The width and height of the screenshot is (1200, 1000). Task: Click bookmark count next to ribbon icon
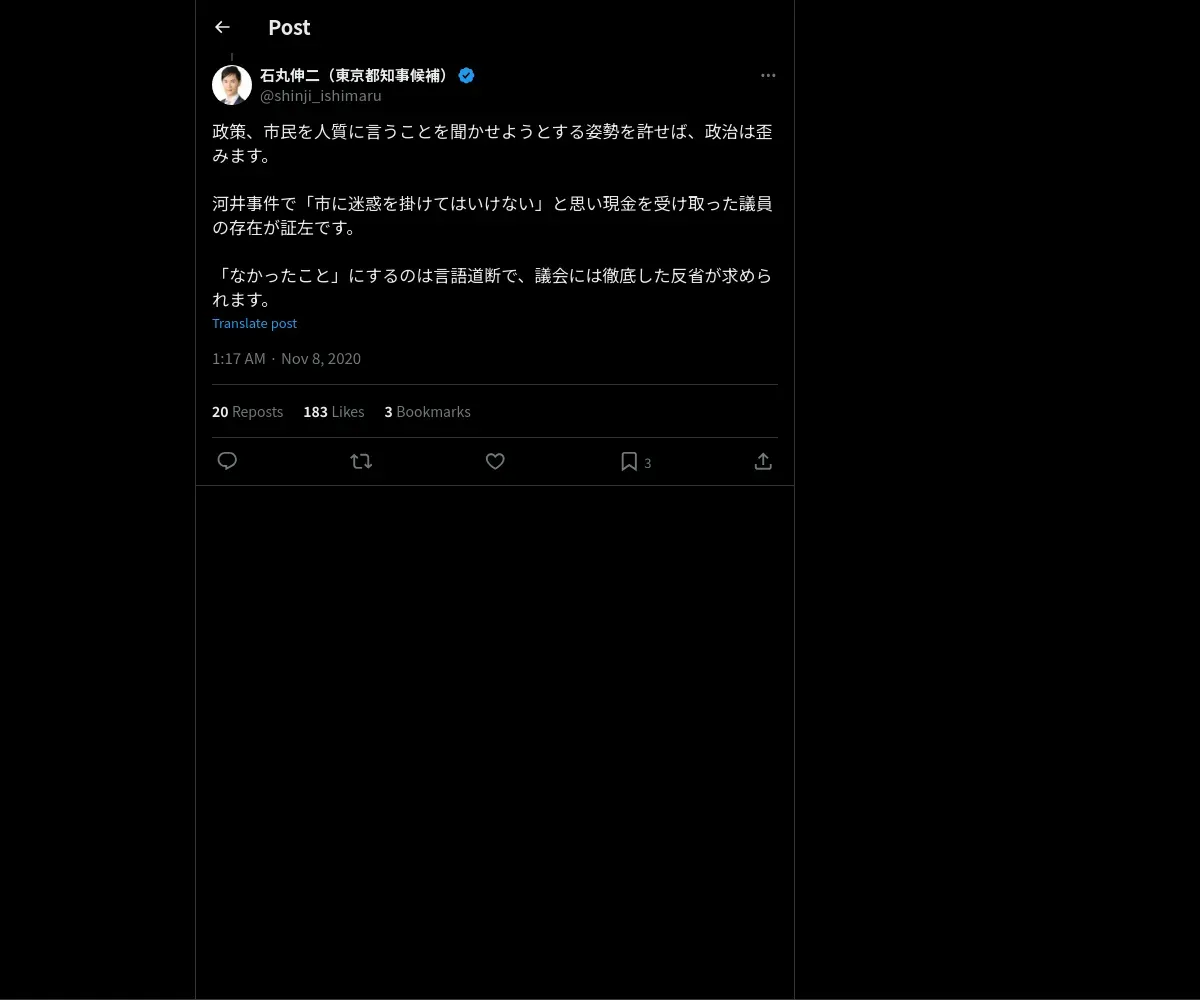pos(647,463)
